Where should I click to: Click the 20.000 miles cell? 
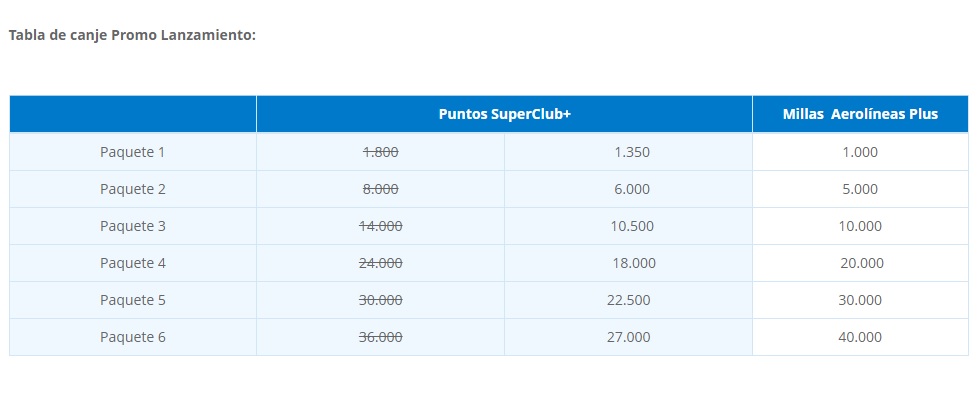click(x=862, y=263)
